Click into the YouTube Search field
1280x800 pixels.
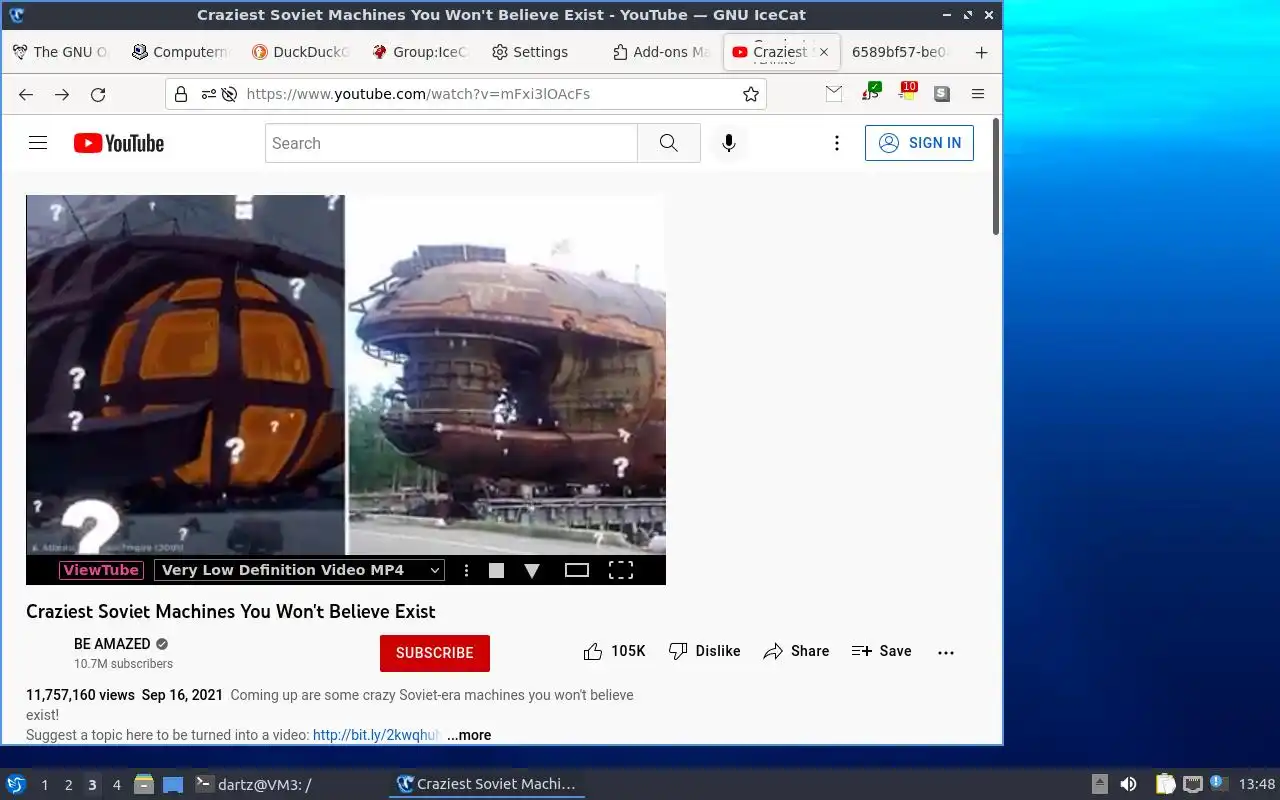pyautogui.click(x=451, y=143)
